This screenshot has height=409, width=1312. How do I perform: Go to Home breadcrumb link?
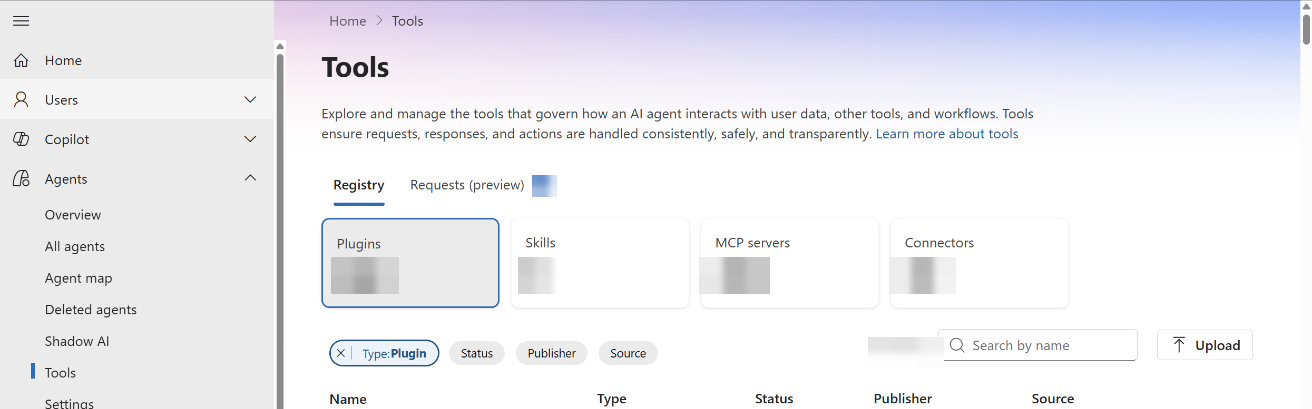(x=348, y=21)
